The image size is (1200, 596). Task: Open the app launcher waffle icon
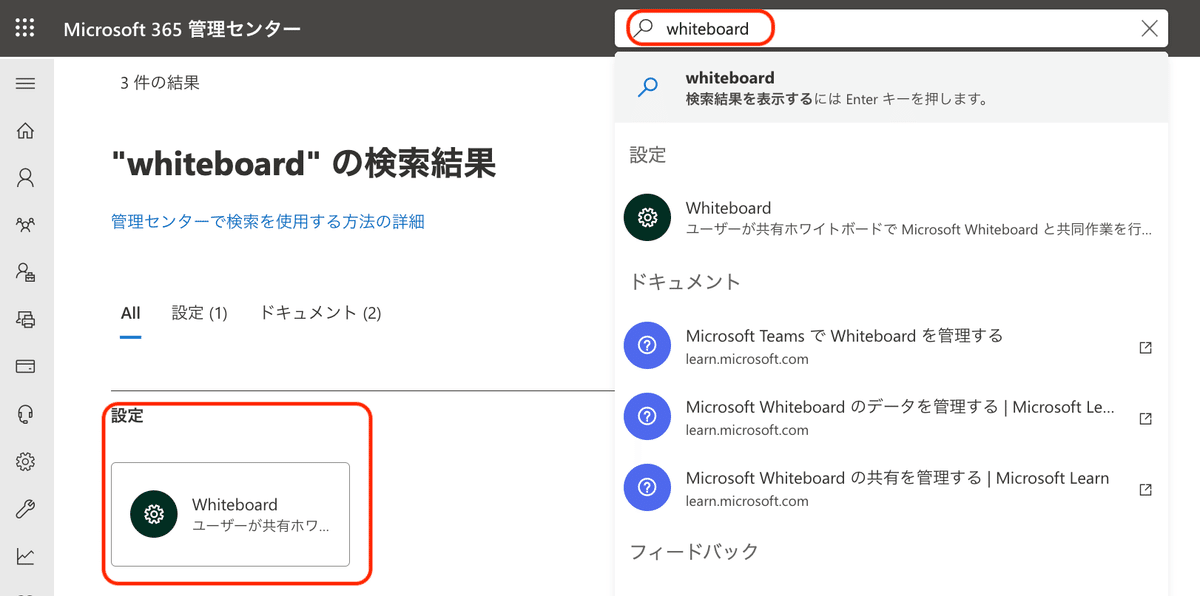tap(25, 28)
